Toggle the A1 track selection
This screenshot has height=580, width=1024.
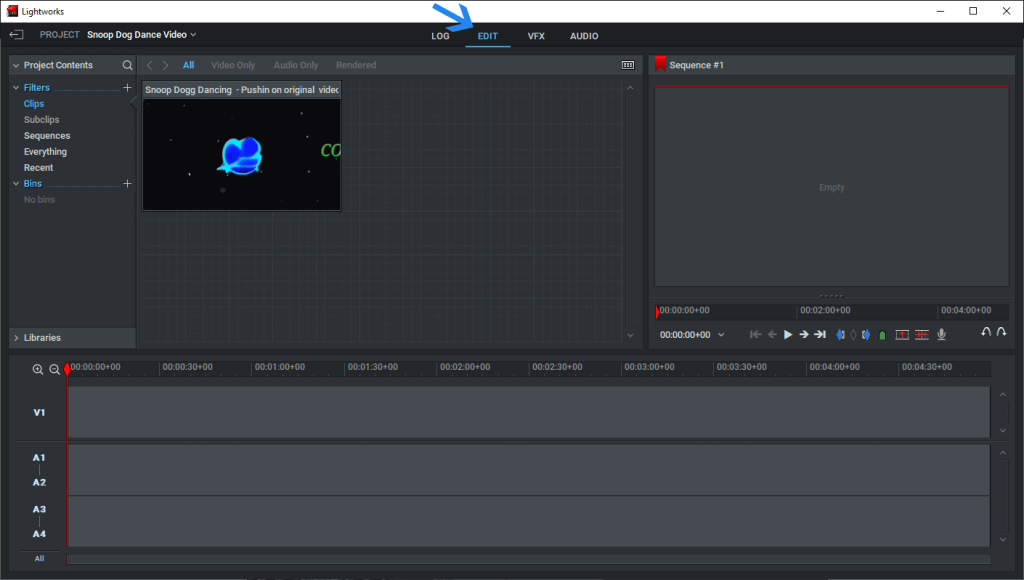pos(39,458)
